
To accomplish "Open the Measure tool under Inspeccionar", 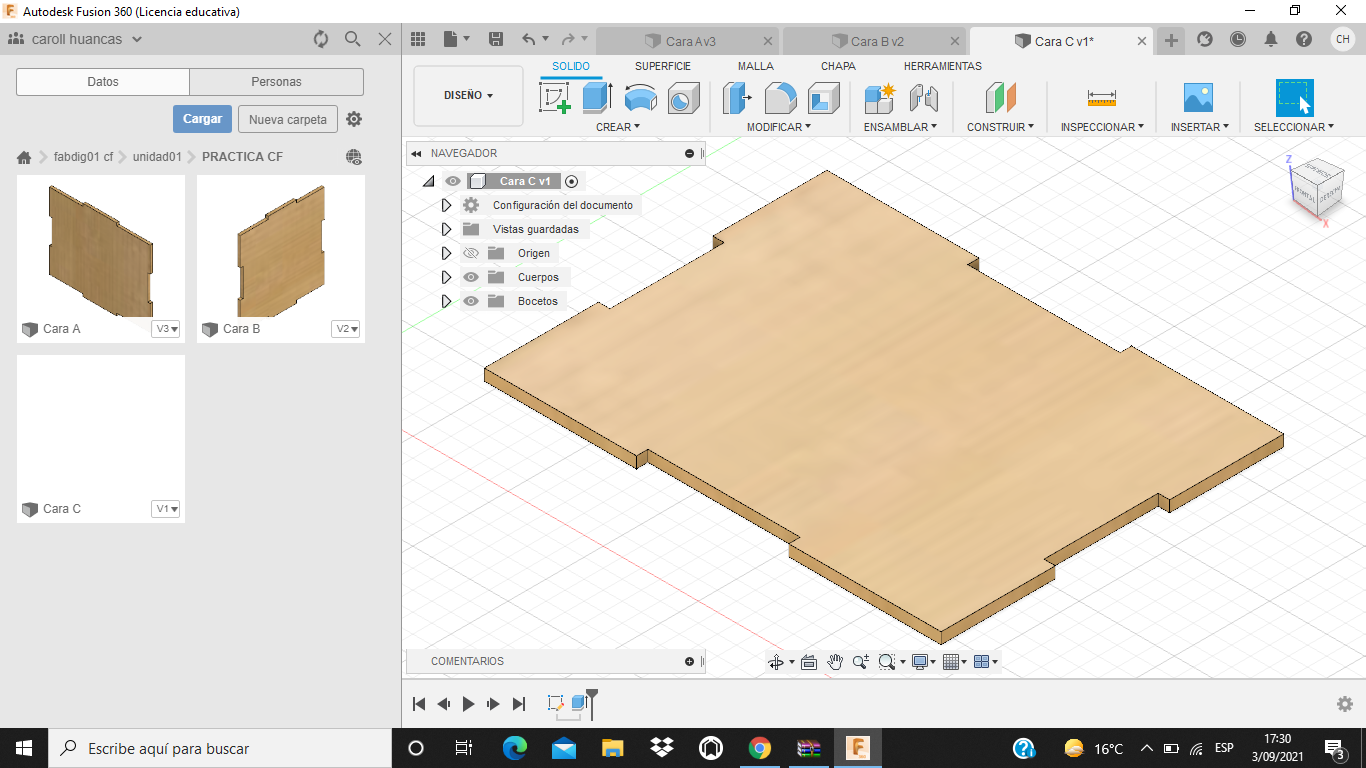I will pos(1101,98).
